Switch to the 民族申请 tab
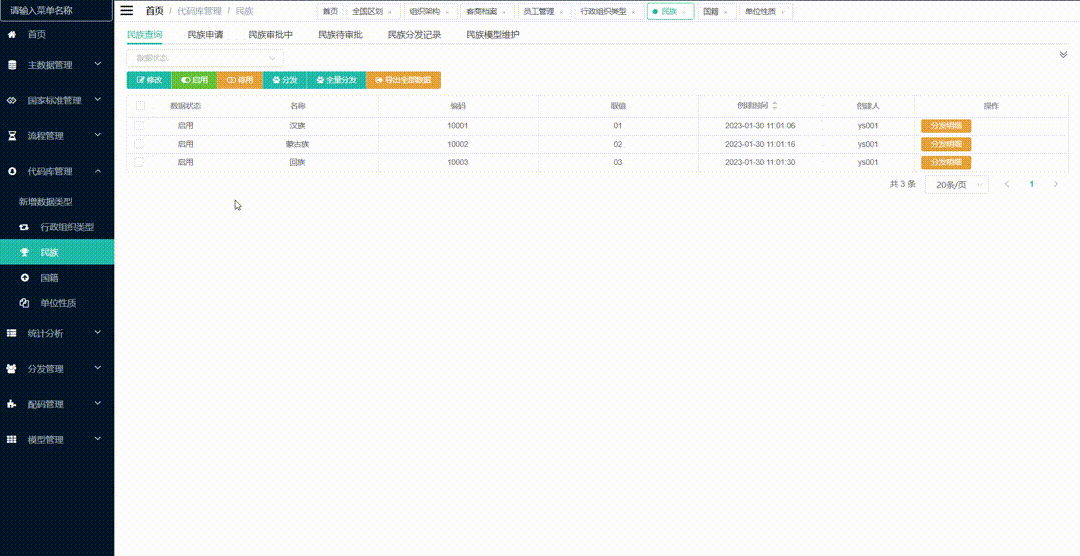Screen dimensions: 1080x556 (205, 35)
